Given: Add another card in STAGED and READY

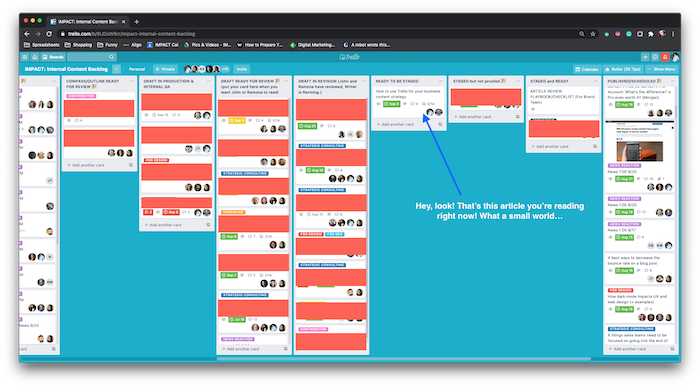Looking at the screenshot, I should [x=550, y=146].
